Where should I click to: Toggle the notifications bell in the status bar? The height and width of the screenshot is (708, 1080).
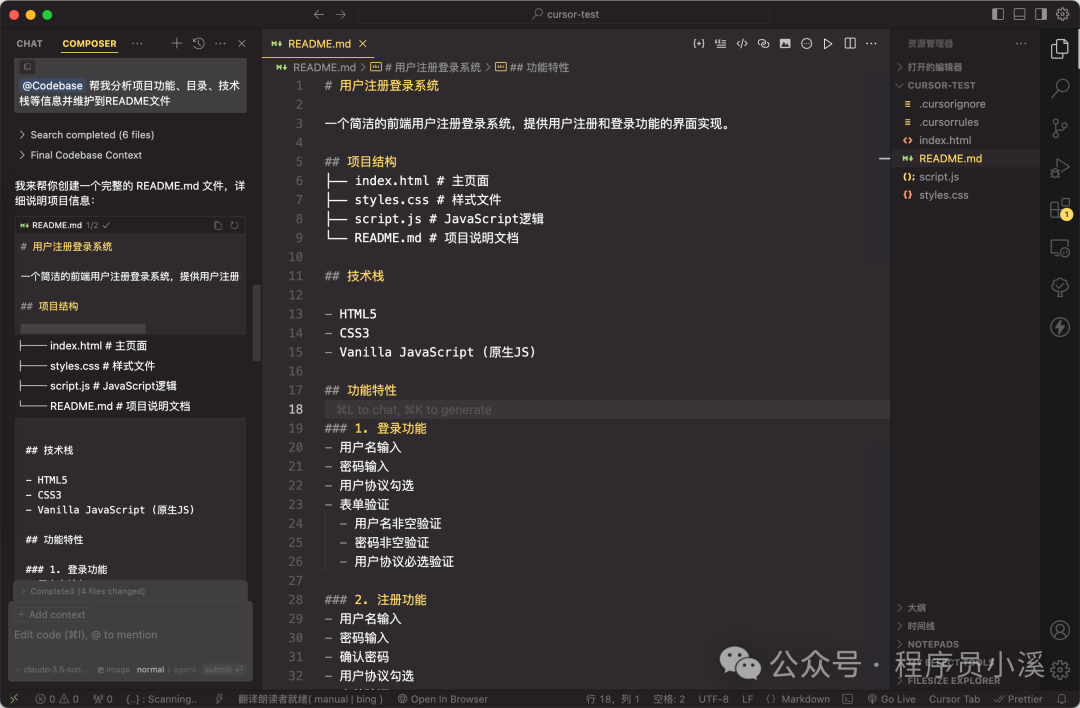pyautogui.click(x=1061, y=698)
